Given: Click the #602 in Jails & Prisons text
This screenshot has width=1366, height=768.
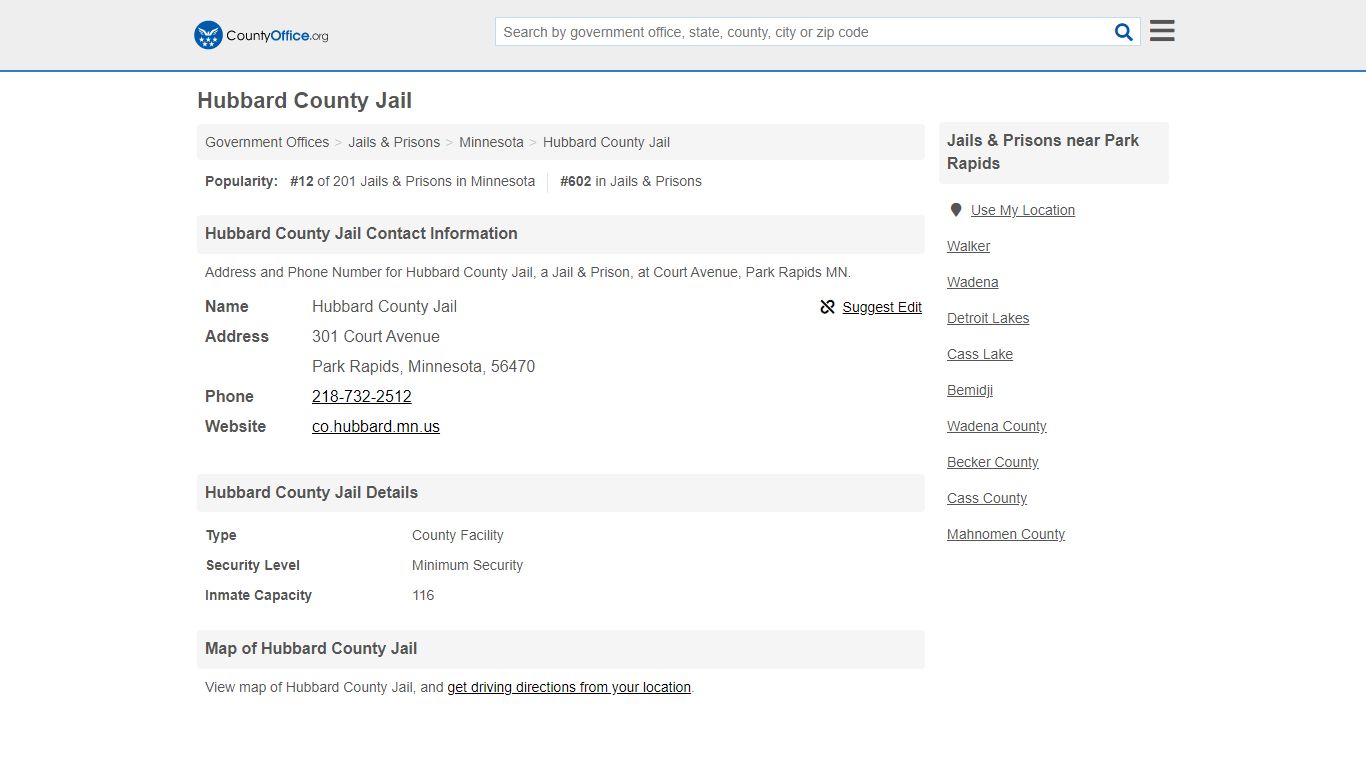Looking at the screenshot, I should pos(631,181).
